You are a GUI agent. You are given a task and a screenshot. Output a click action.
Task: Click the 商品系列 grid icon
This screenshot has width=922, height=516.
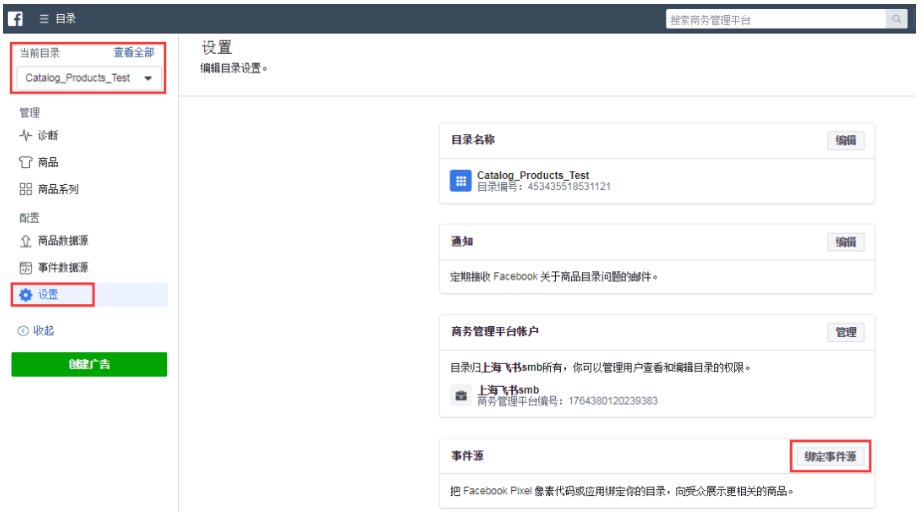[x=25, y=189]
